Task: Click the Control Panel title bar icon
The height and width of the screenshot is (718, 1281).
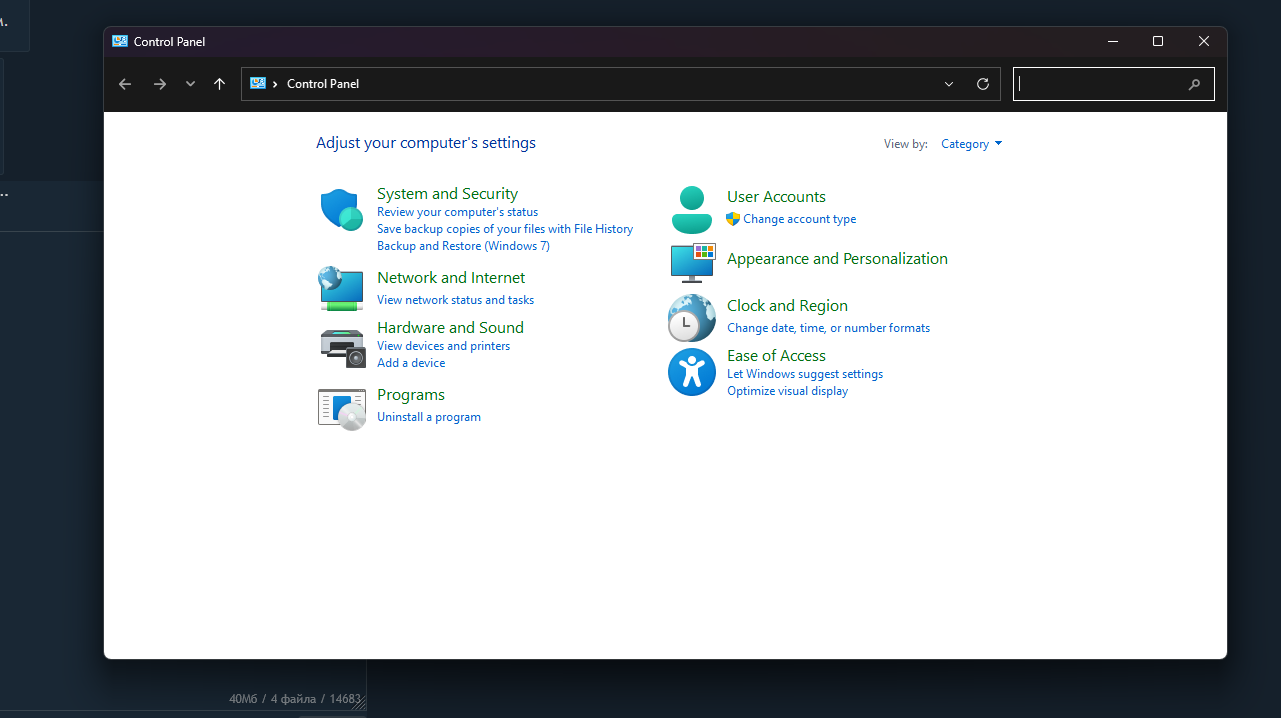Action: tap(120, 41)
